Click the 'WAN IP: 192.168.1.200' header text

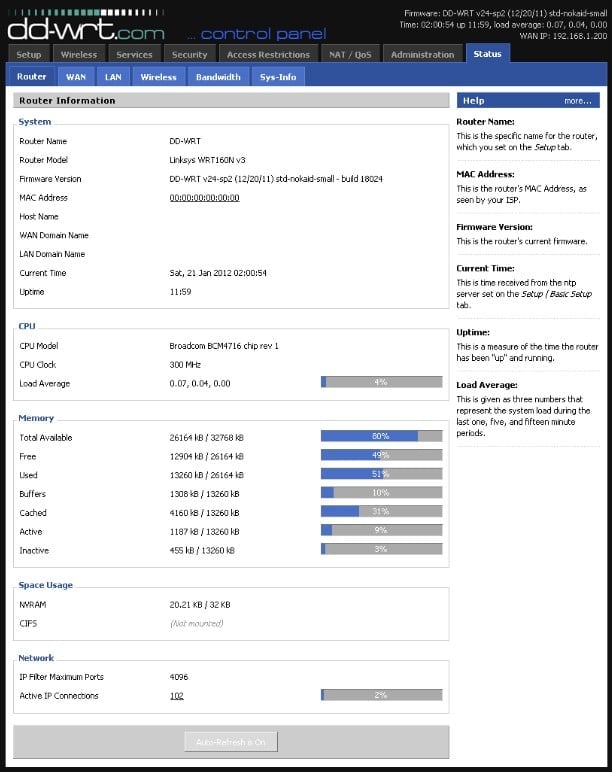(x=563, y=36)
